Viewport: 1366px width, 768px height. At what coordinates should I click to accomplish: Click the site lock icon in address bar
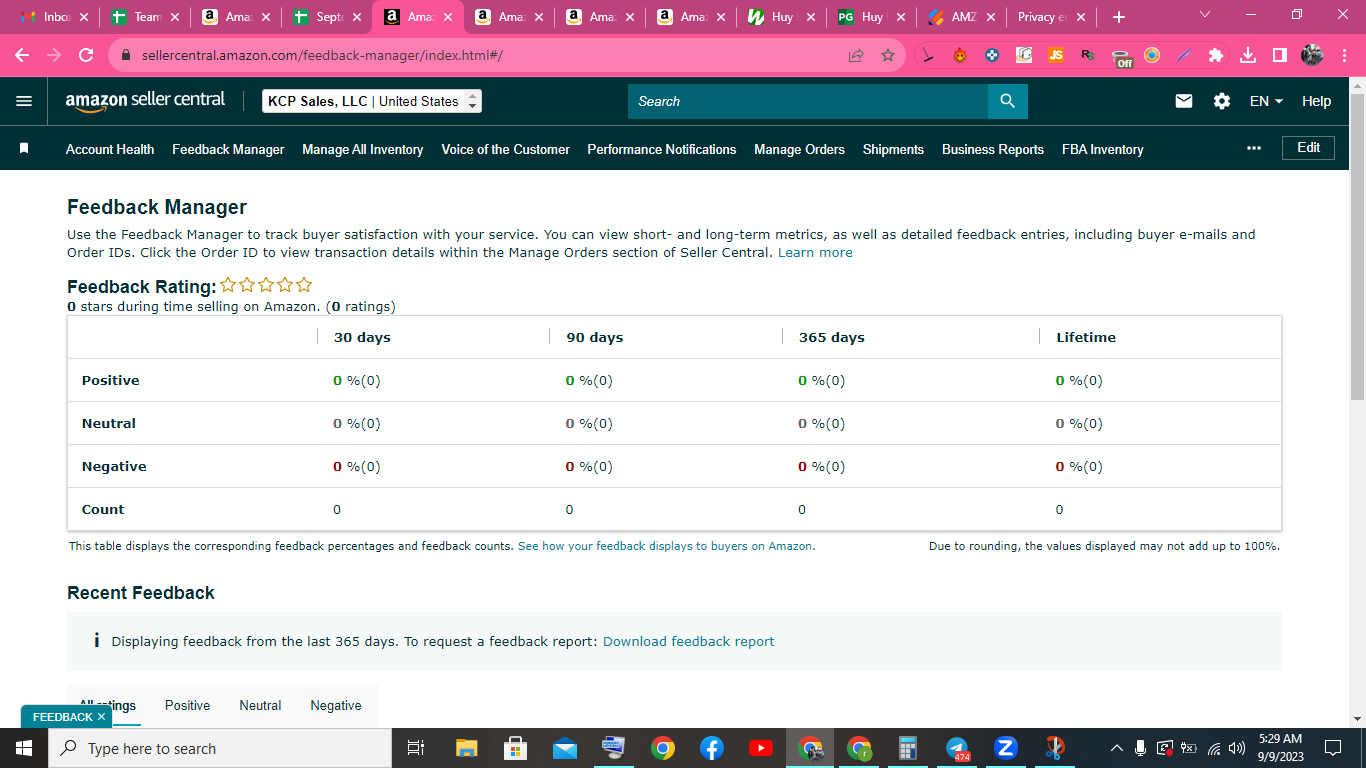point(126,56)
